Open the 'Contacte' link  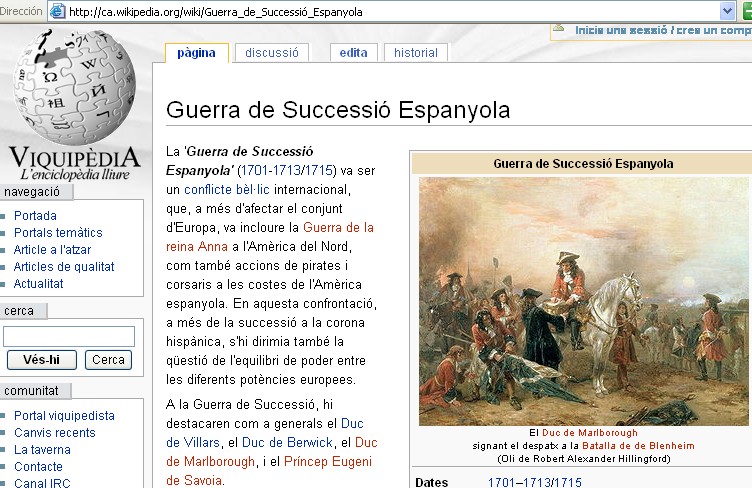pos(38,466)
